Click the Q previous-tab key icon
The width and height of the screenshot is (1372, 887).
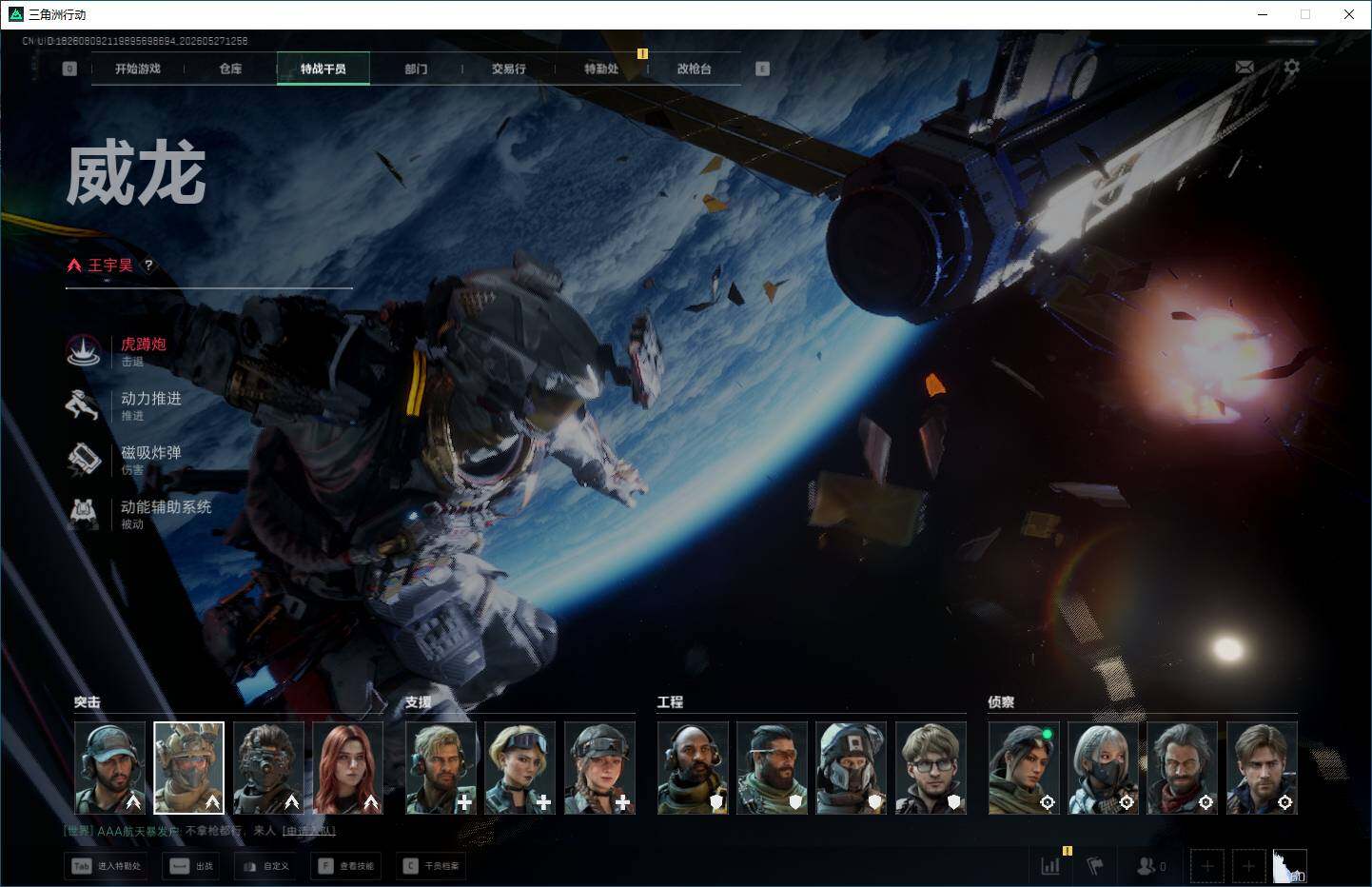pos(69,69)
